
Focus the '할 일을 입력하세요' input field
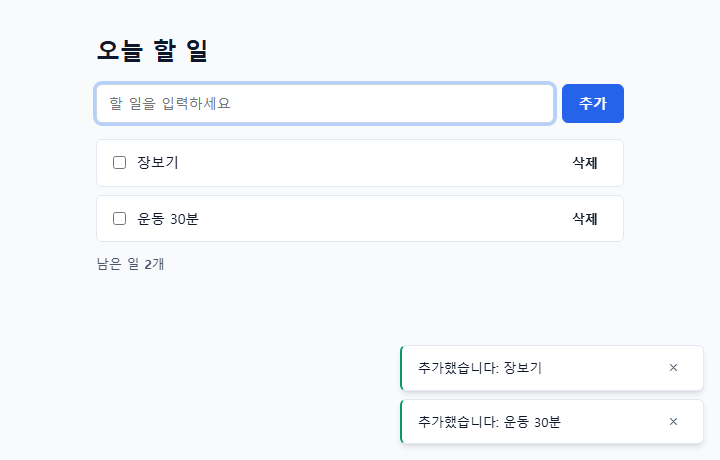pos(325,103)
